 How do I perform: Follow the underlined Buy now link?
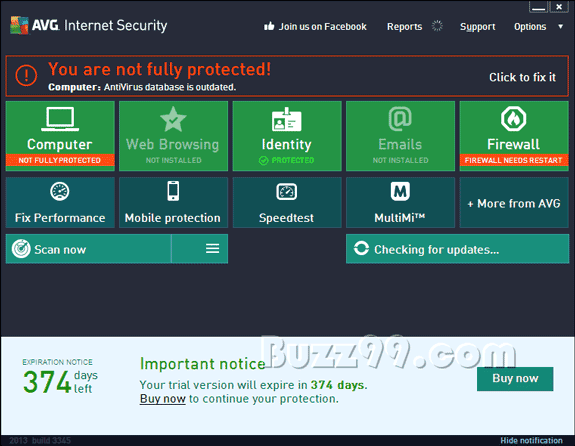(x=162, y=399)
